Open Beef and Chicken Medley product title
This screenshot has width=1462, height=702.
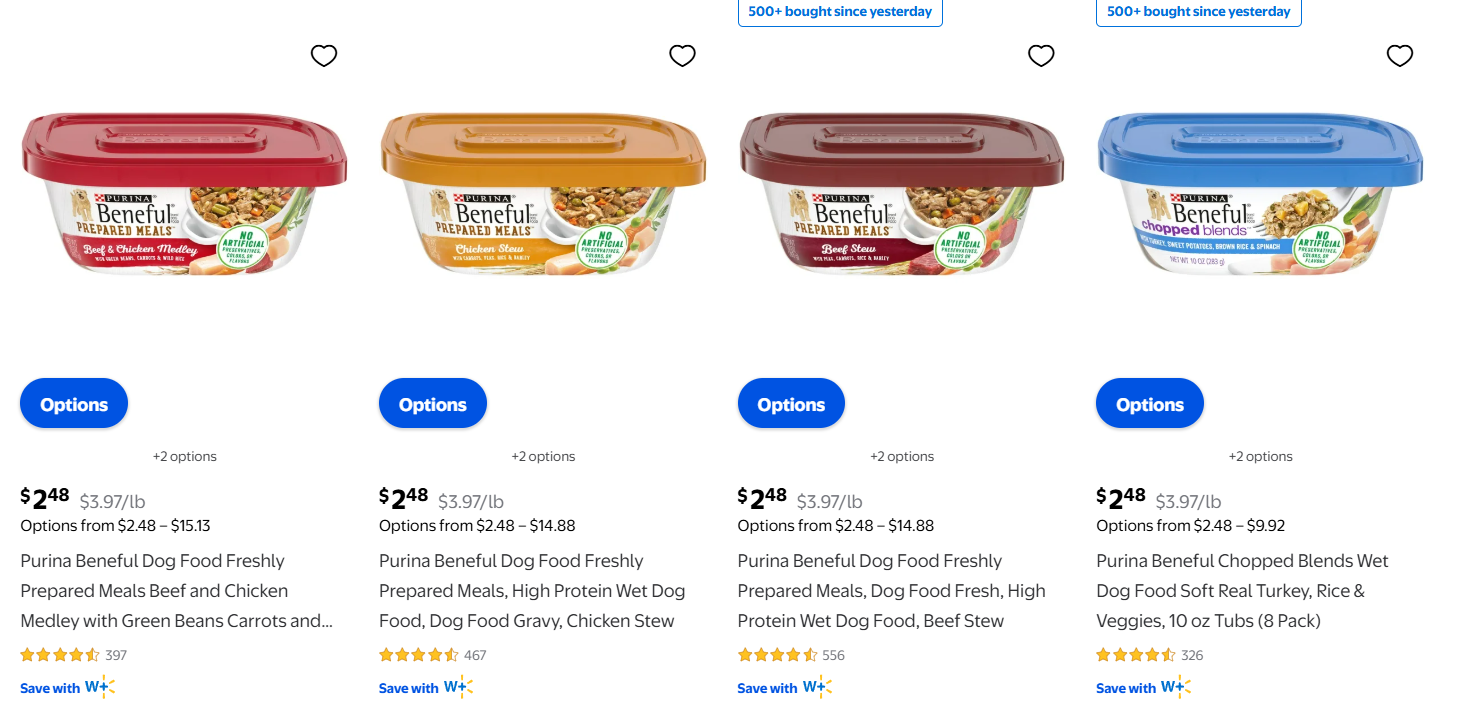(x=176, y=591)
